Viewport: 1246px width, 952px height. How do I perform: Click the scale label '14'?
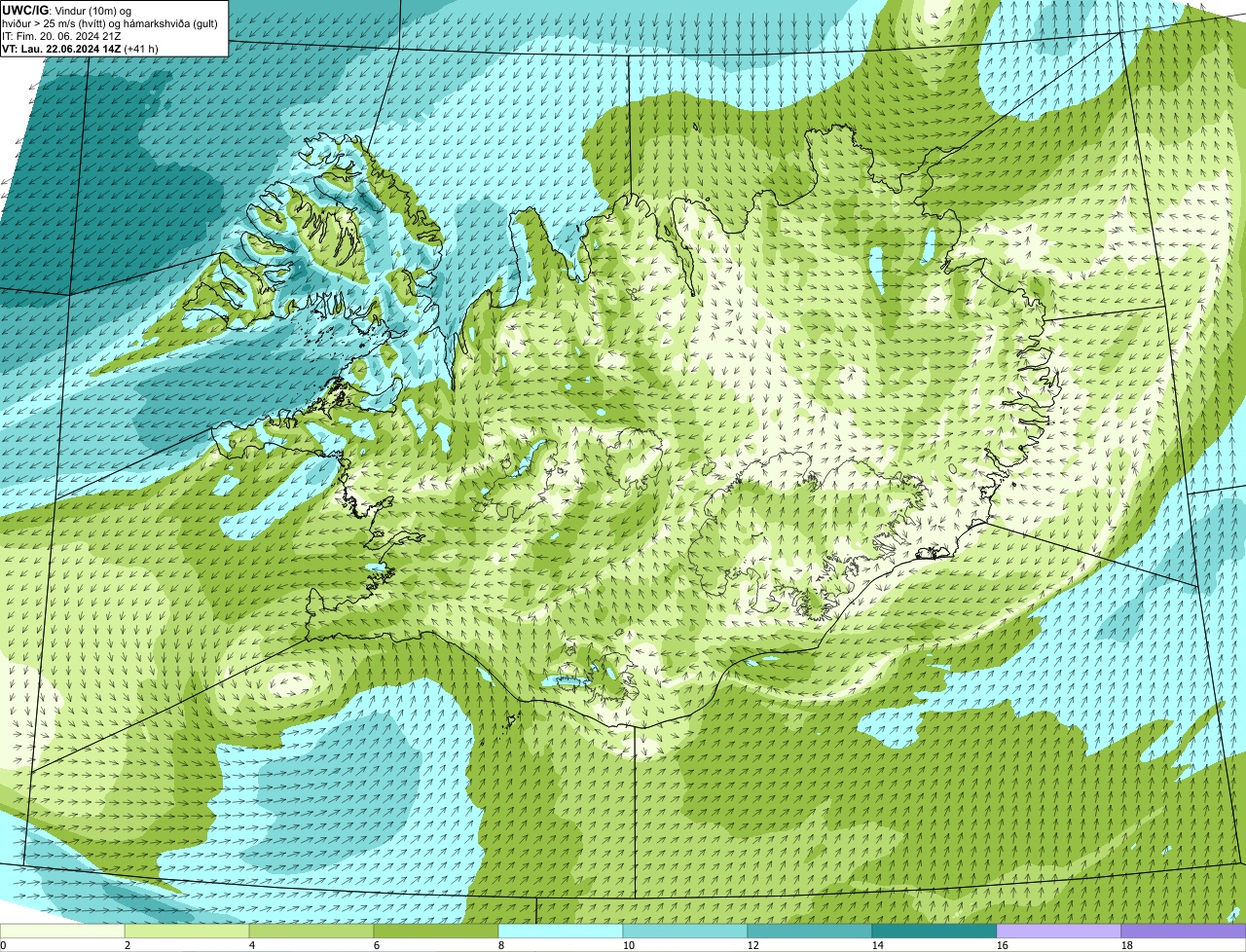[x=878, y=945]
